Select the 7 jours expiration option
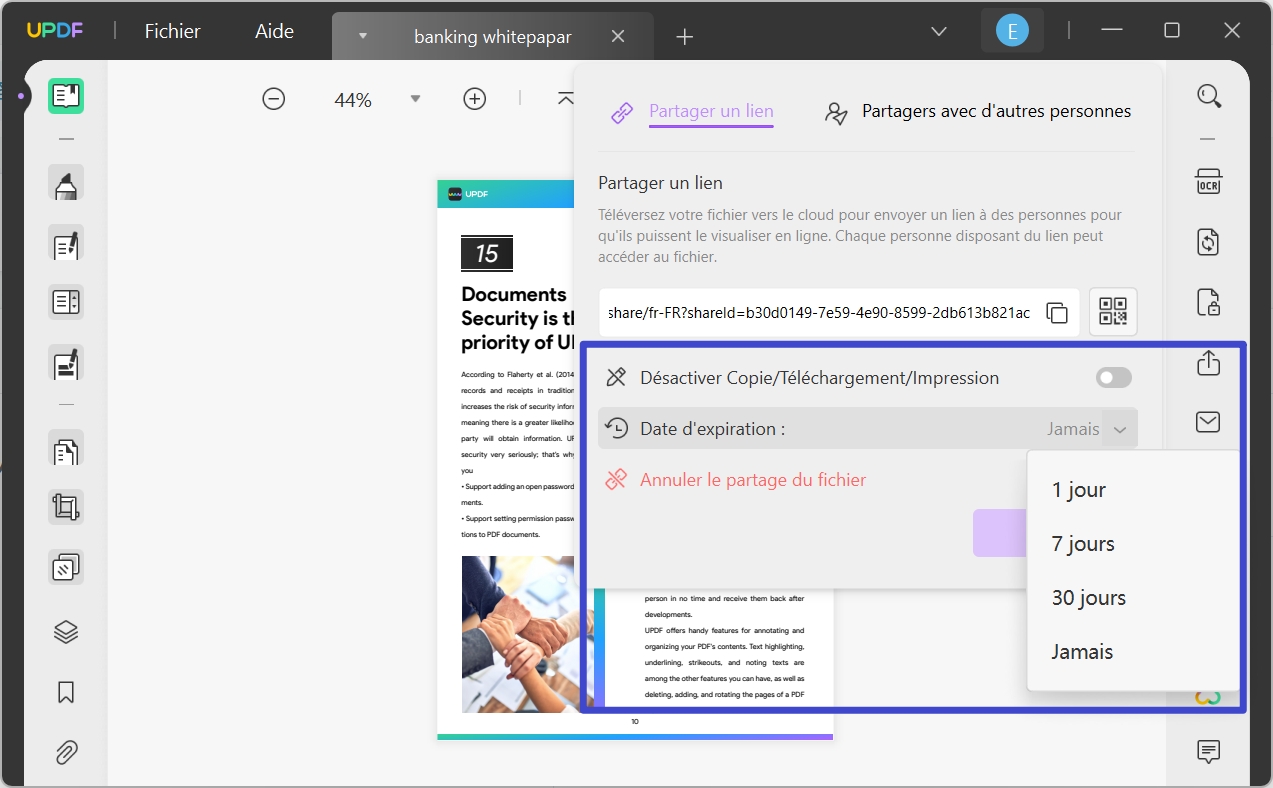Screen dimensions: 1273x788 coord(1083,543)
